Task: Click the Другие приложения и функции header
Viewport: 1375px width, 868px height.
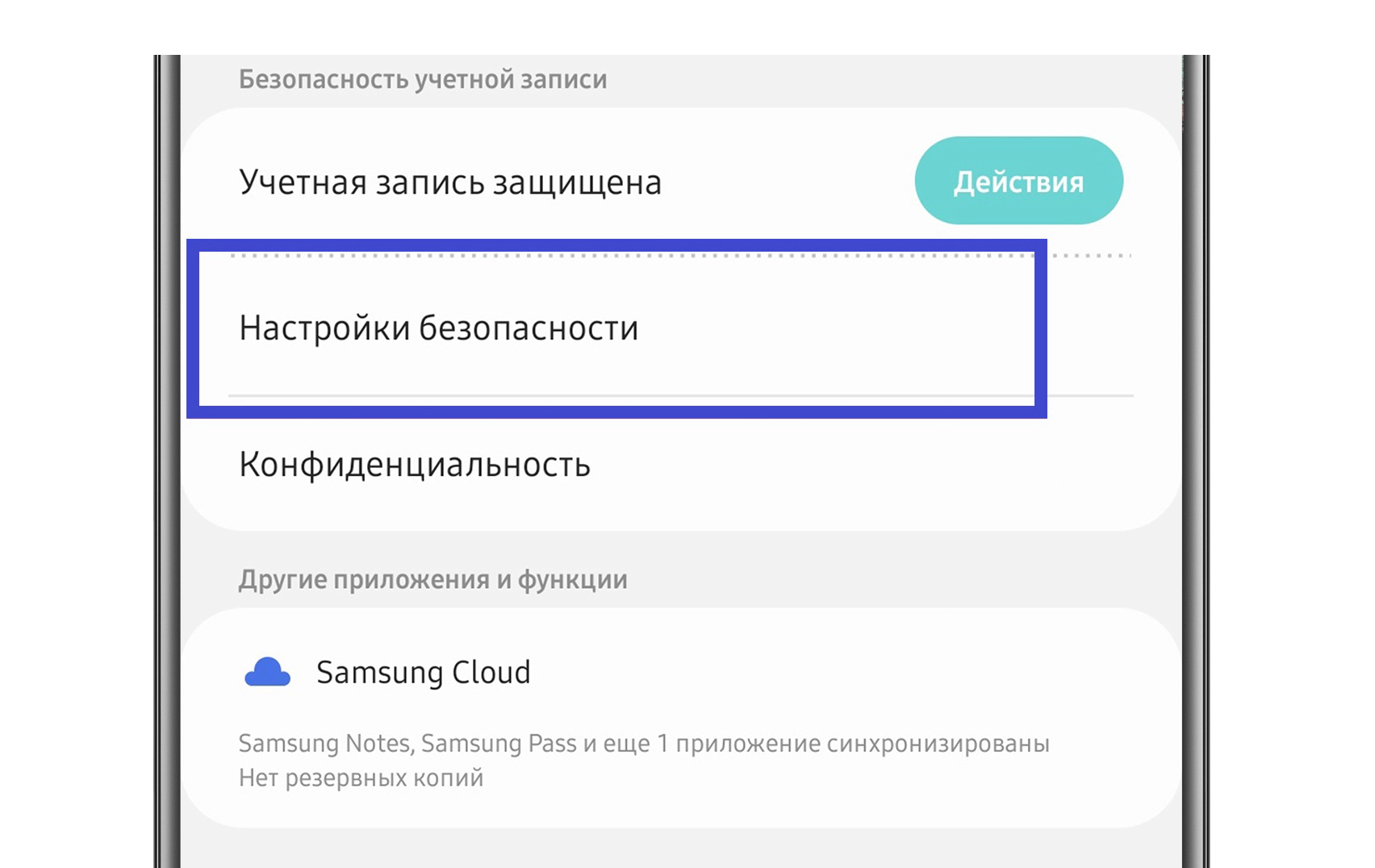Action: click(x=433, y=579)
